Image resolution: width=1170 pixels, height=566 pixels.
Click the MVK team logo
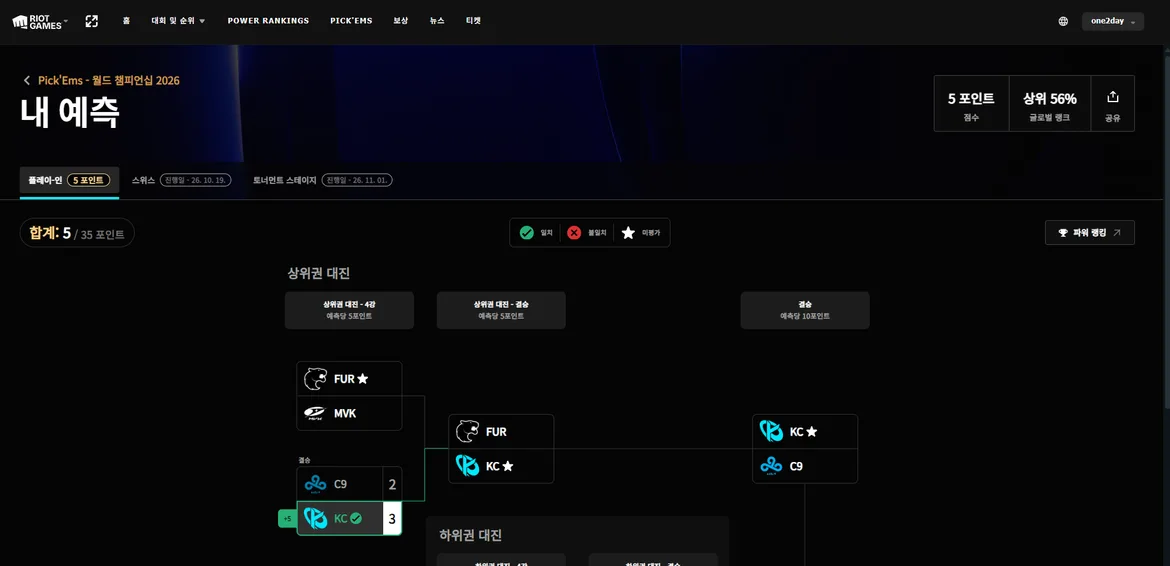315,413
